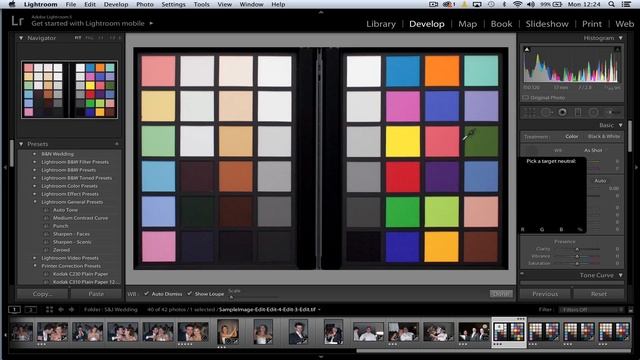The image size is (640, 360).
Task: Adjust the Vibrance slider
Action: 577,256
